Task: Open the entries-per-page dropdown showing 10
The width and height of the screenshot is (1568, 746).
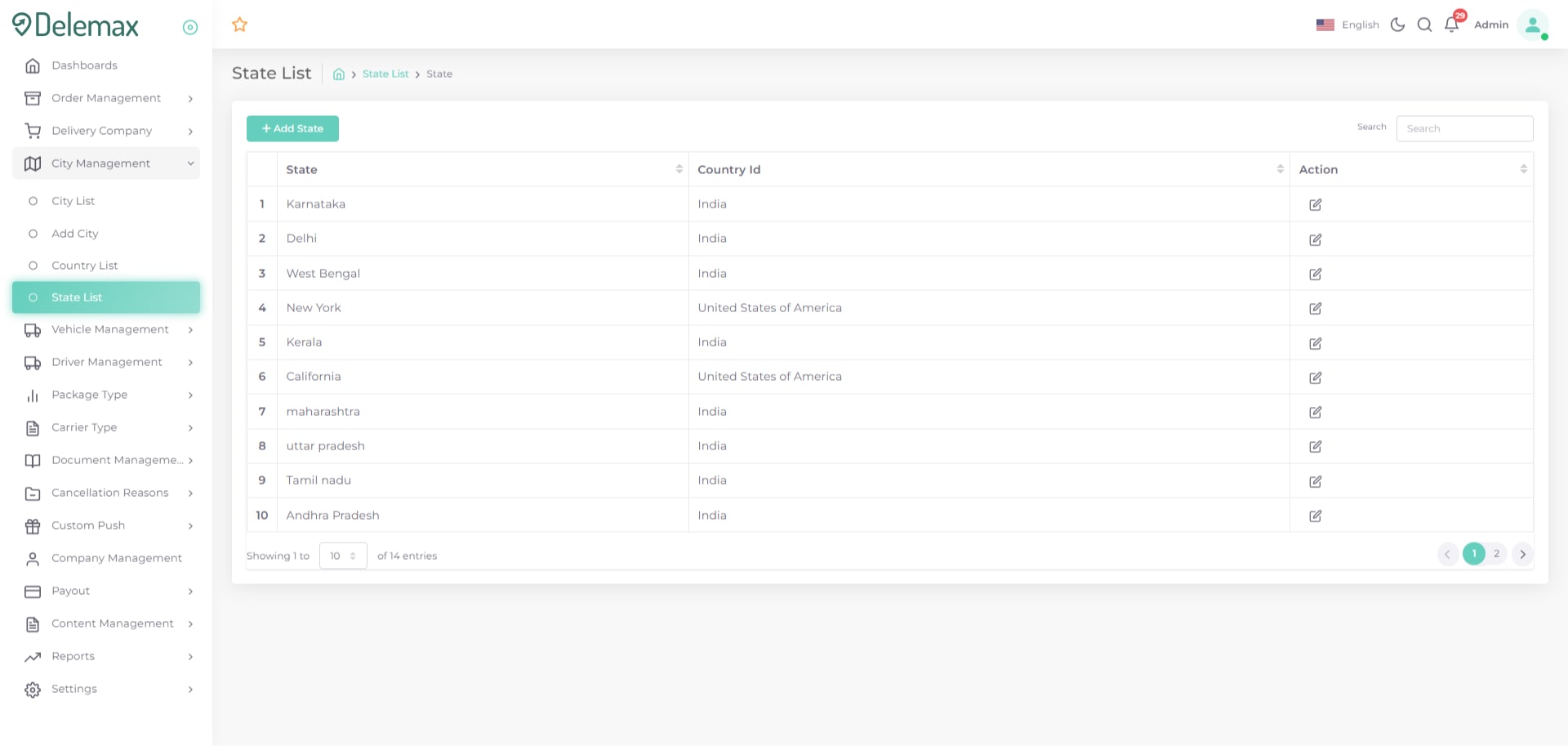Action: [x=343, y=556]
